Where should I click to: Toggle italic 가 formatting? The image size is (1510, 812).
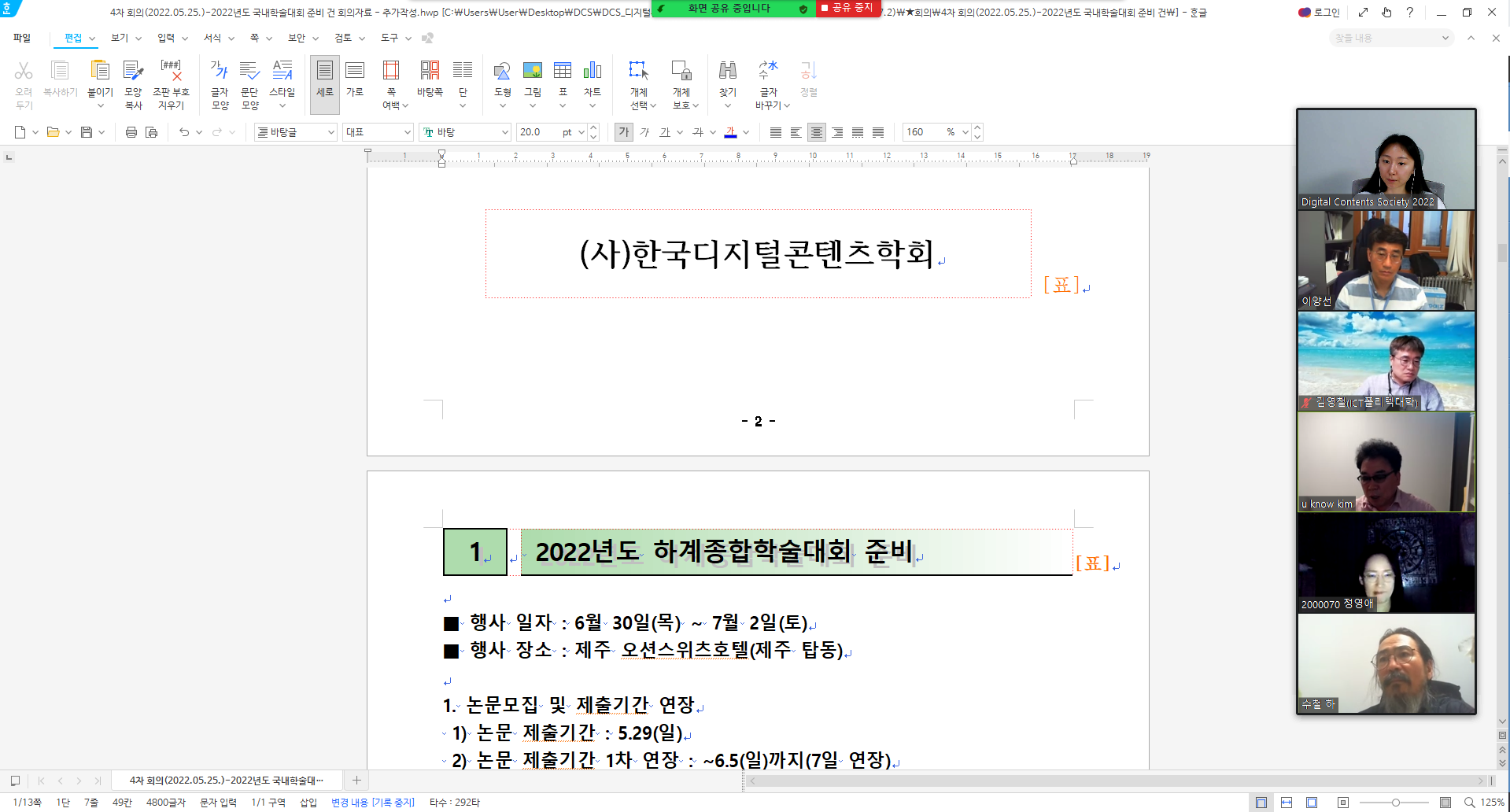click(x=644, y=132)
